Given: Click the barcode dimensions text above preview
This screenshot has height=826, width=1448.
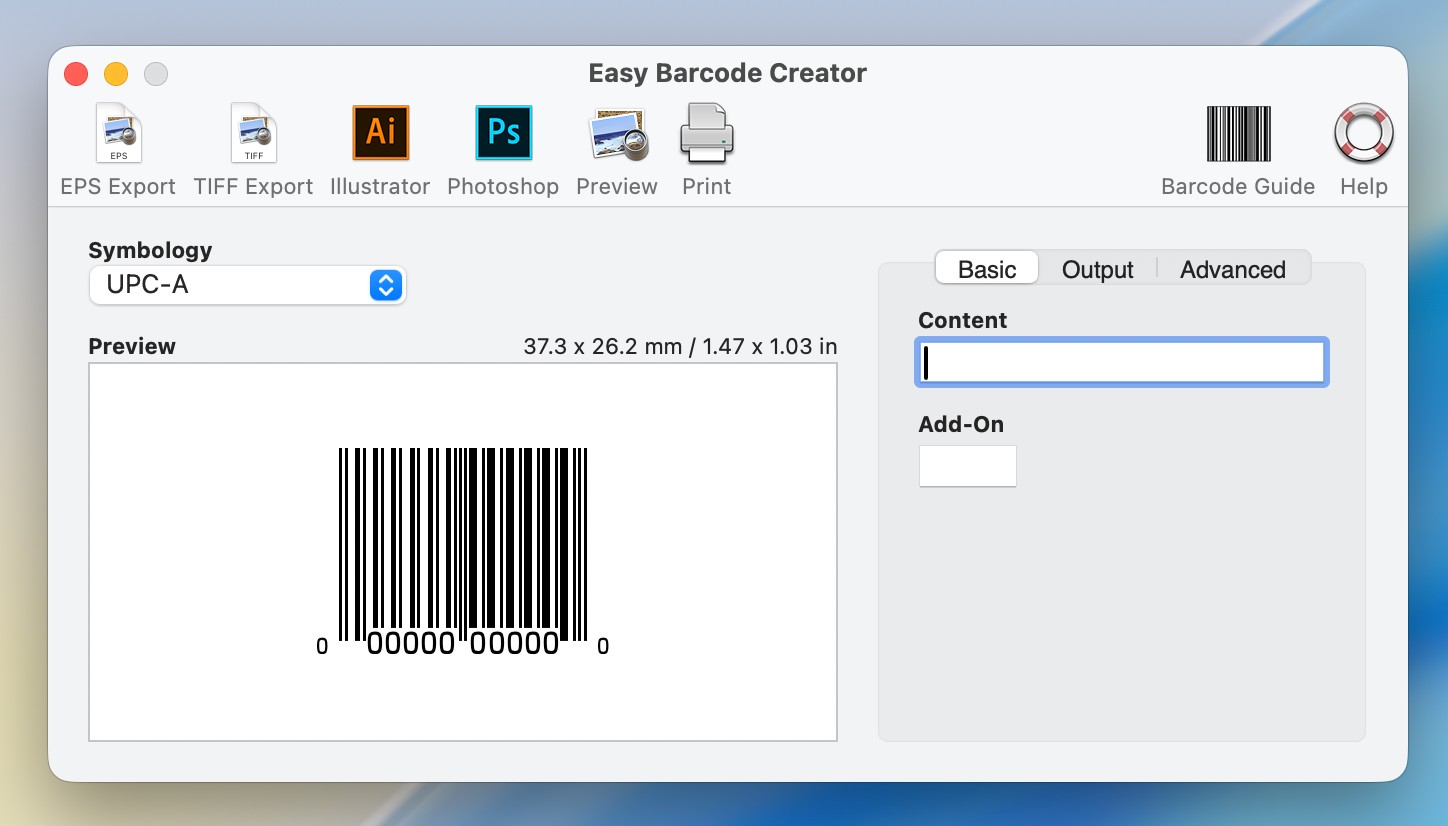Looking at the screenshot, I should pyautogui.click(x=680, y=346).
